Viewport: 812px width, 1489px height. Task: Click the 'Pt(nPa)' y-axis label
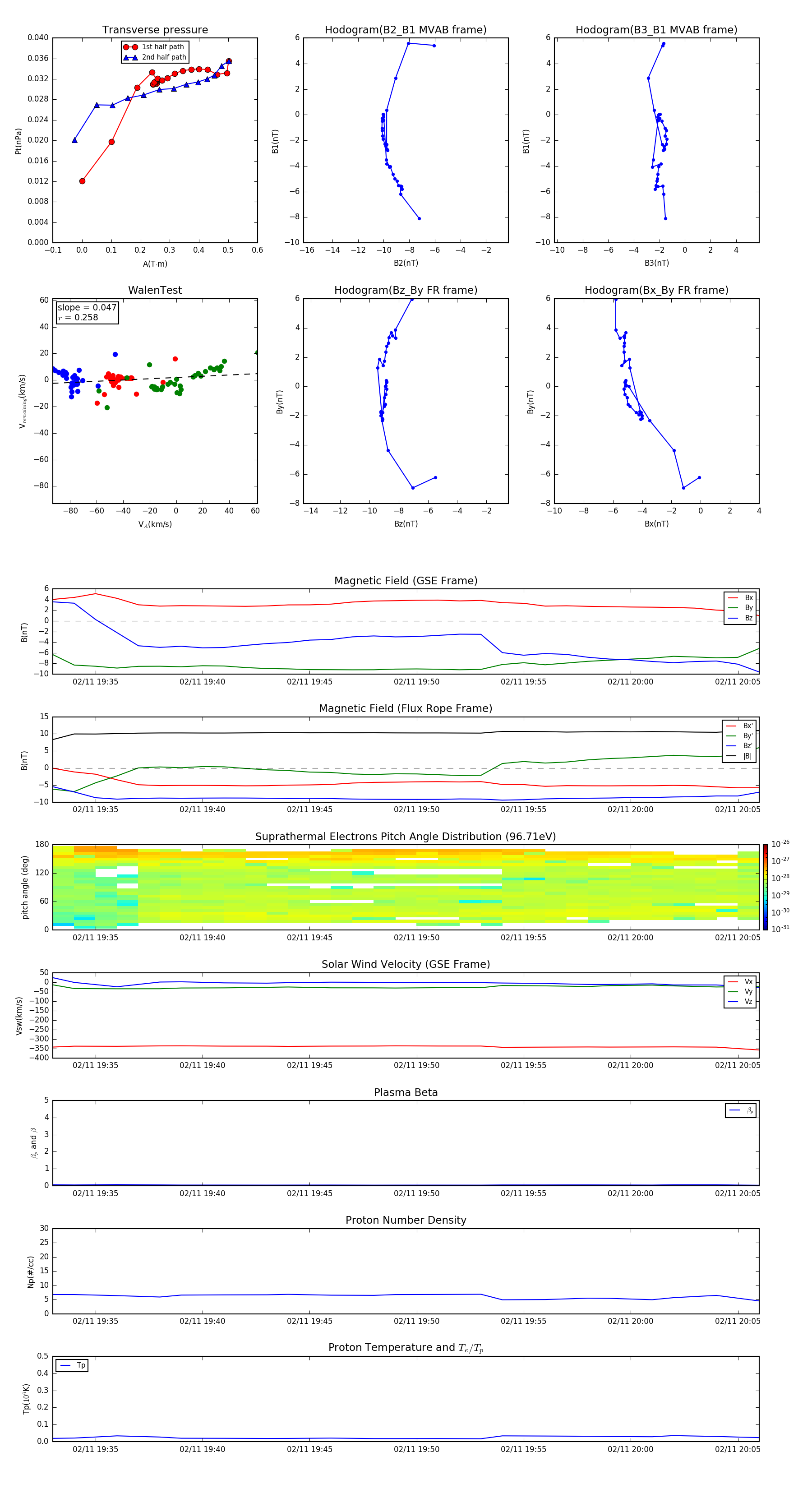coord(18,141)
